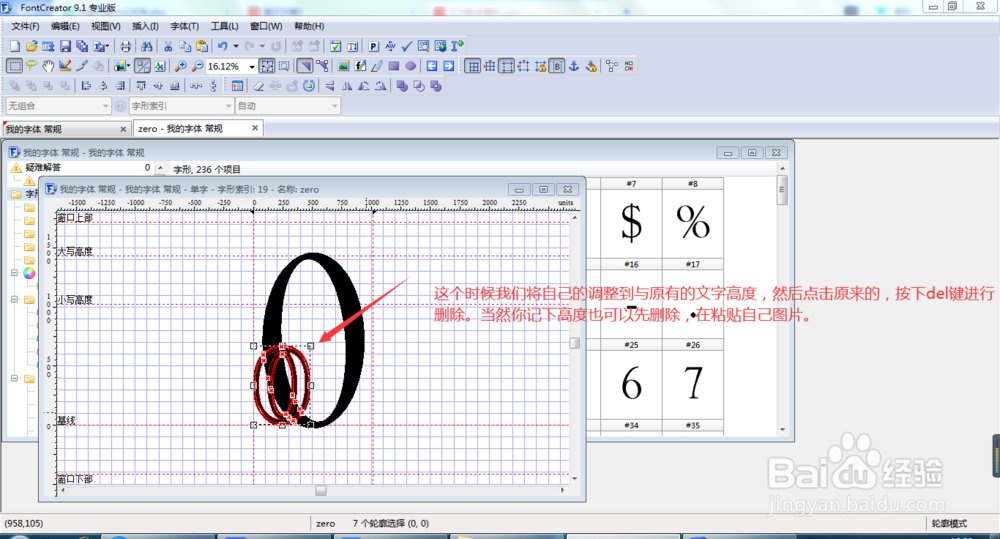Image resolution: width=1000 pixels, height=539 pixels.
Task: Toggle bearings display button with B
Action: (557, 66)
